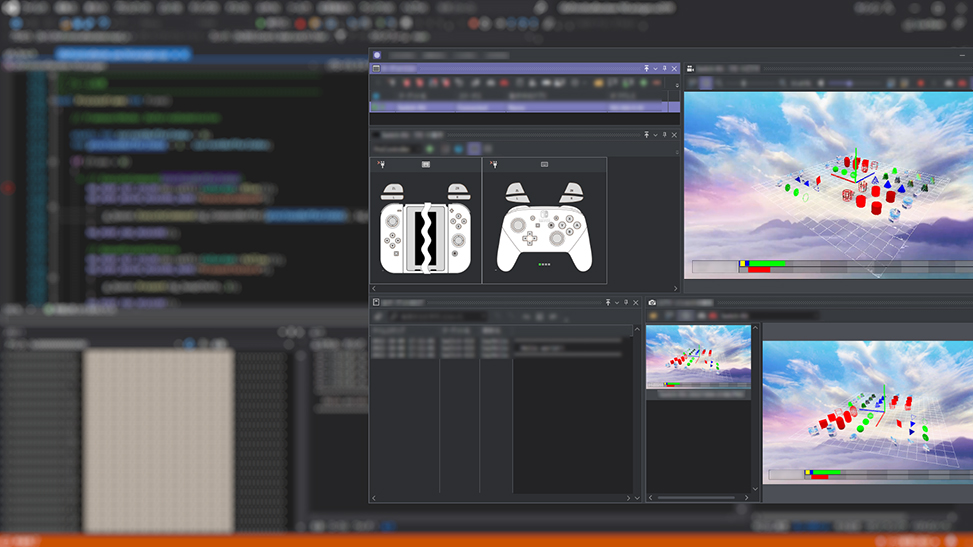
Task: Toggle auto-hide pin on the purple-titled target panel
Action: click(x=647, y=69)
